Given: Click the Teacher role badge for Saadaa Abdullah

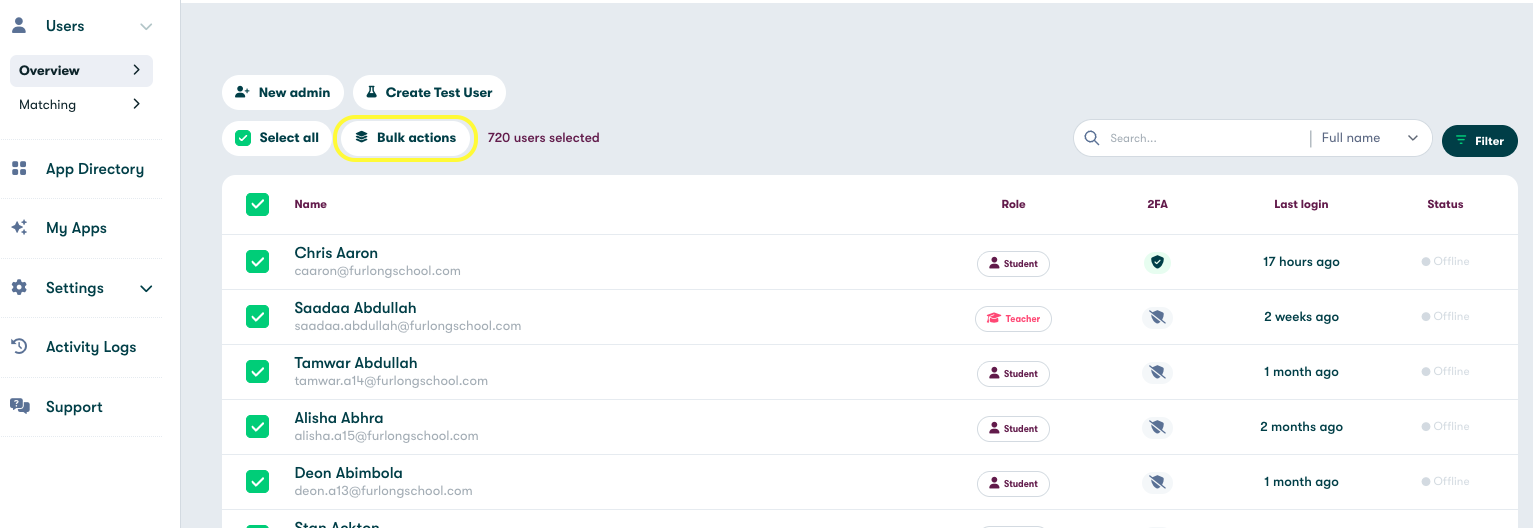Looking at the screenshot, I should (x=1013, y=318).
